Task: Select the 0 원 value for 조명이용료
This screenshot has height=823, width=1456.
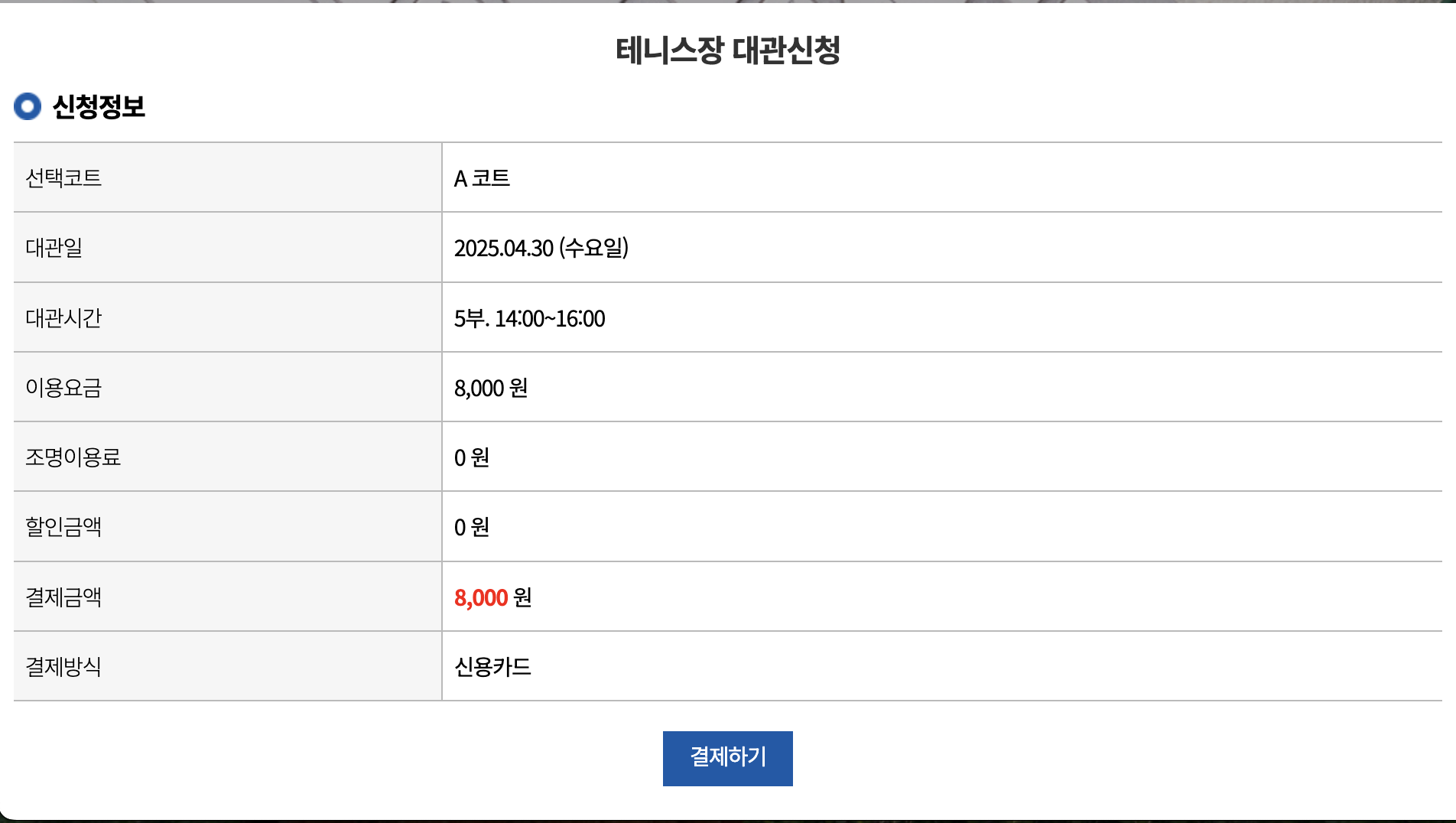Action: coord(471,457)
